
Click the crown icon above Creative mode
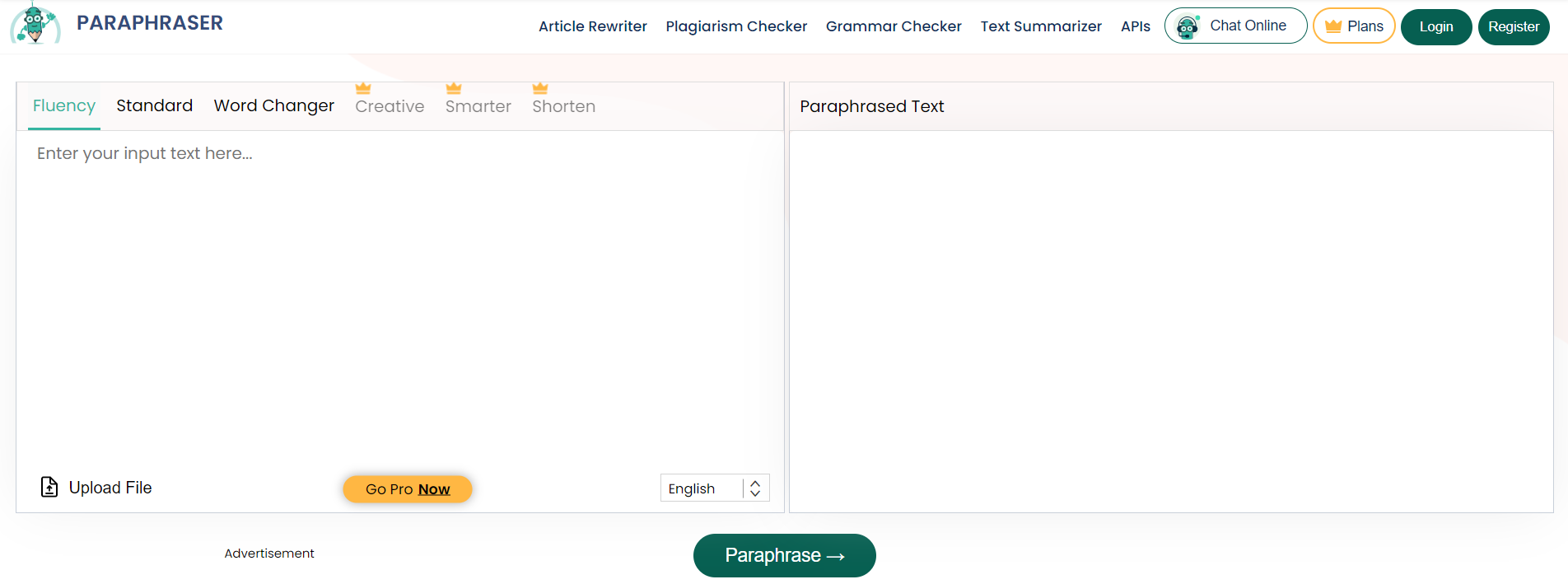[x=363, y=87]
